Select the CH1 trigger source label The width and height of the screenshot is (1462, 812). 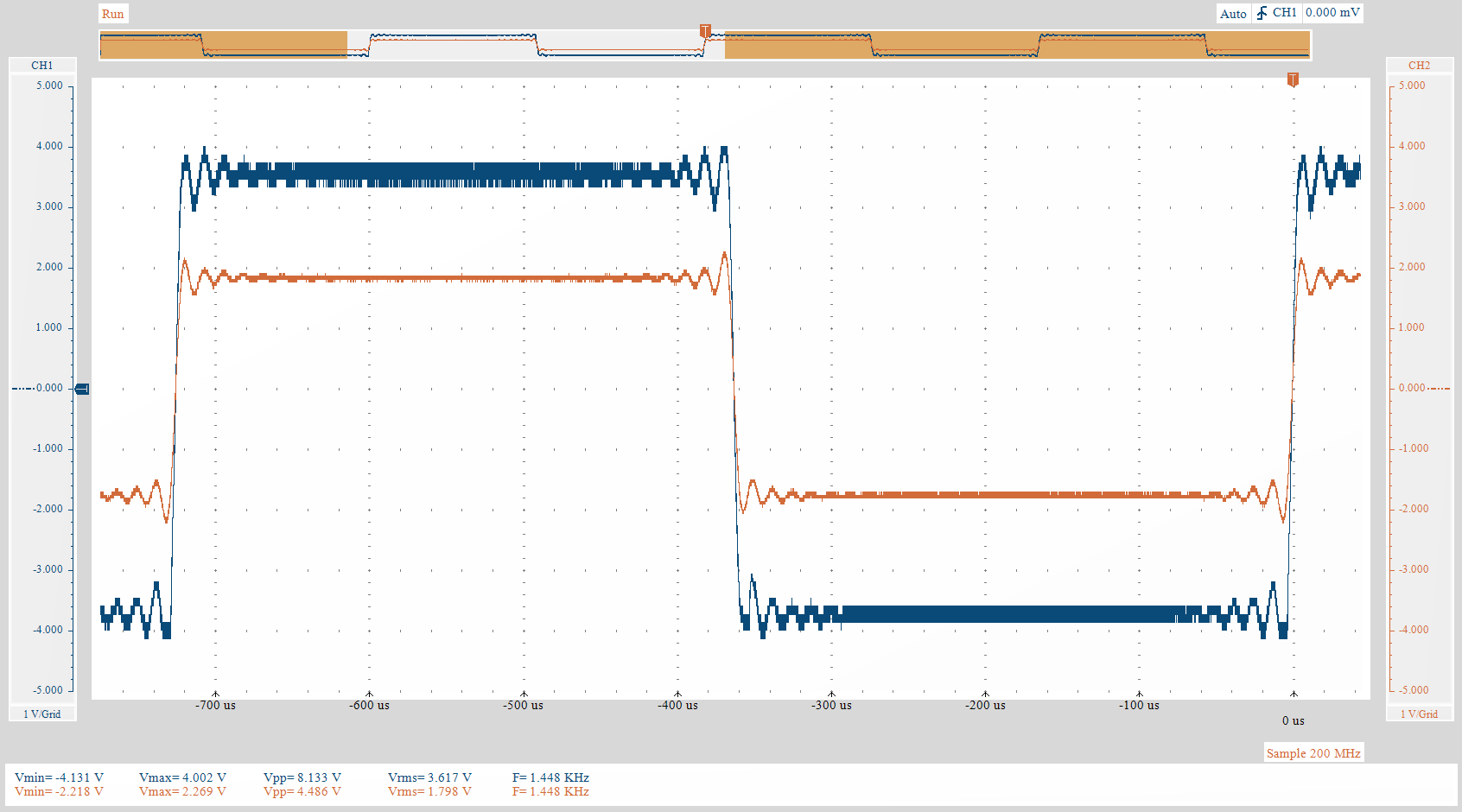coord(1284,13)
